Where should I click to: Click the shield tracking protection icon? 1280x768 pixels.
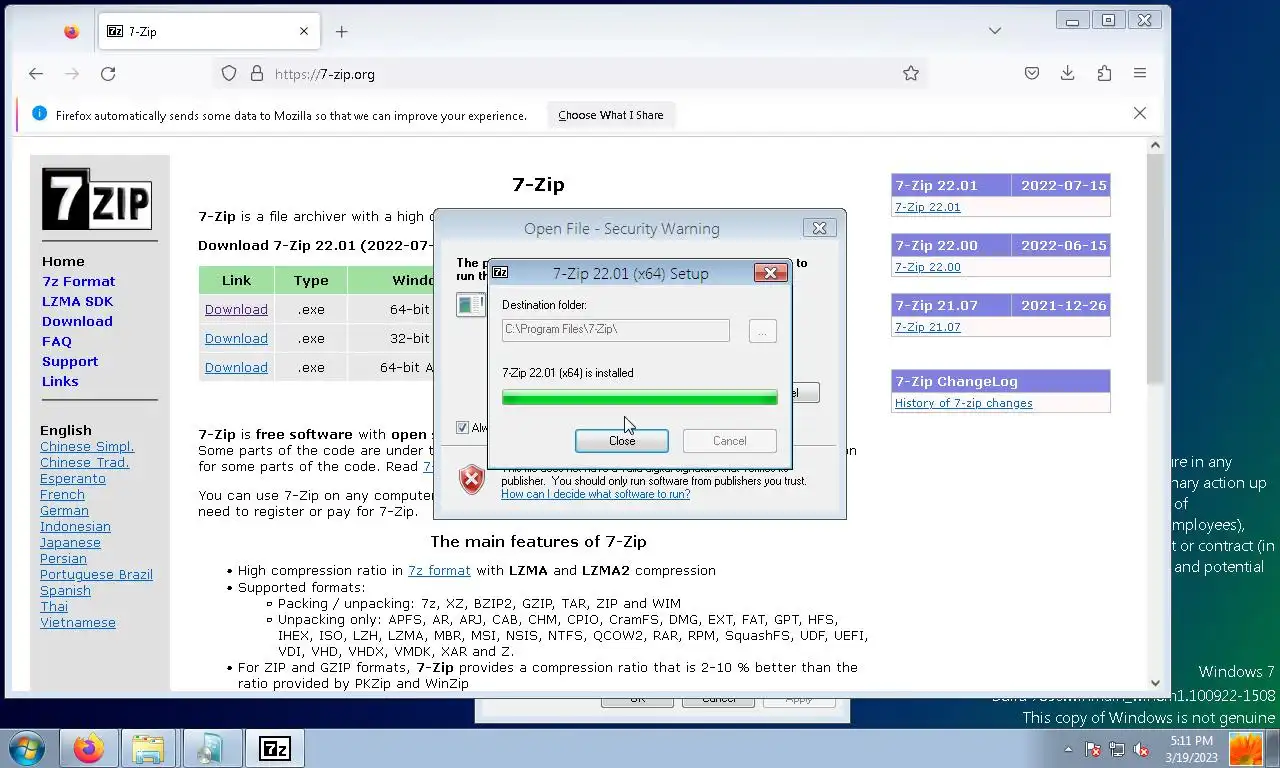[x=229, y=73]
